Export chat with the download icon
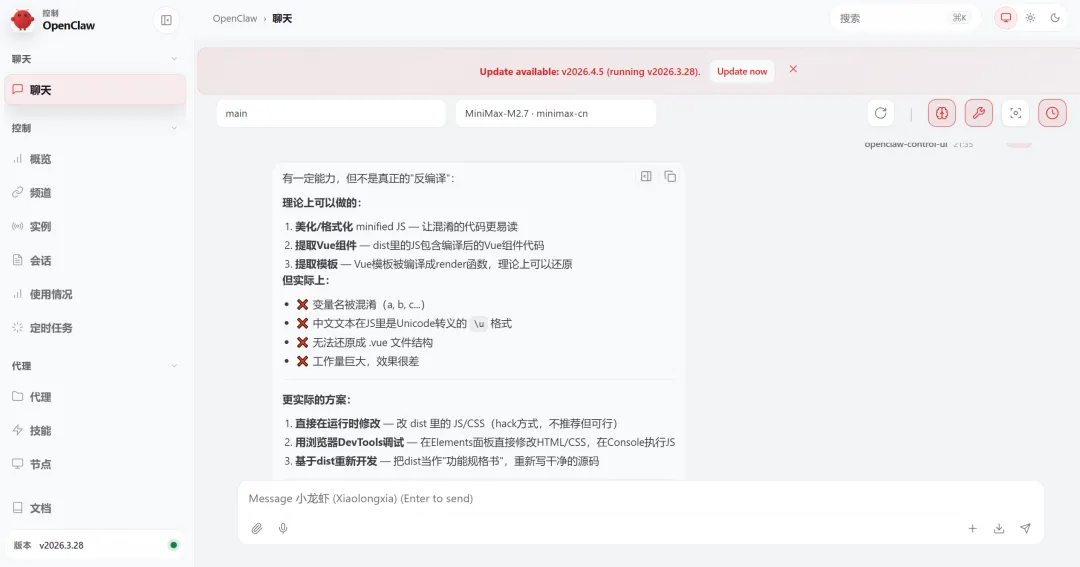The image size is (1080, 567). [x=999, y=528]
